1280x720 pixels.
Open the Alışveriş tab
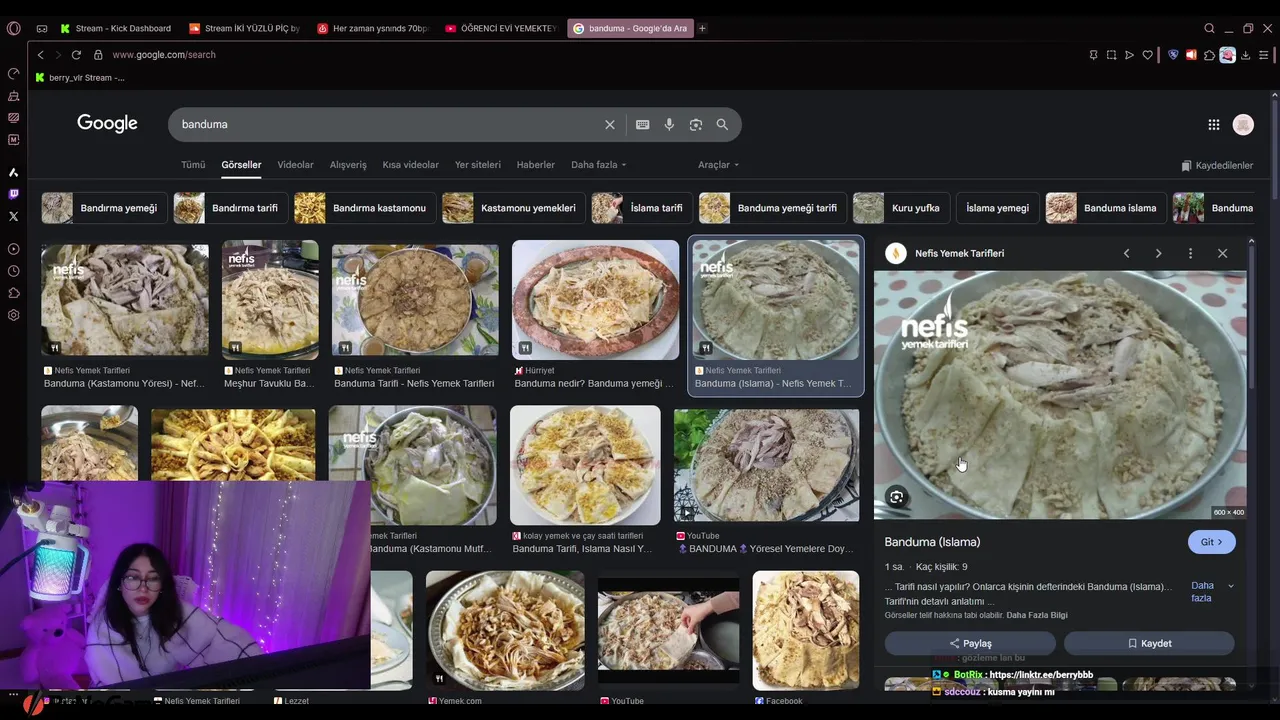tap(348, 165)
